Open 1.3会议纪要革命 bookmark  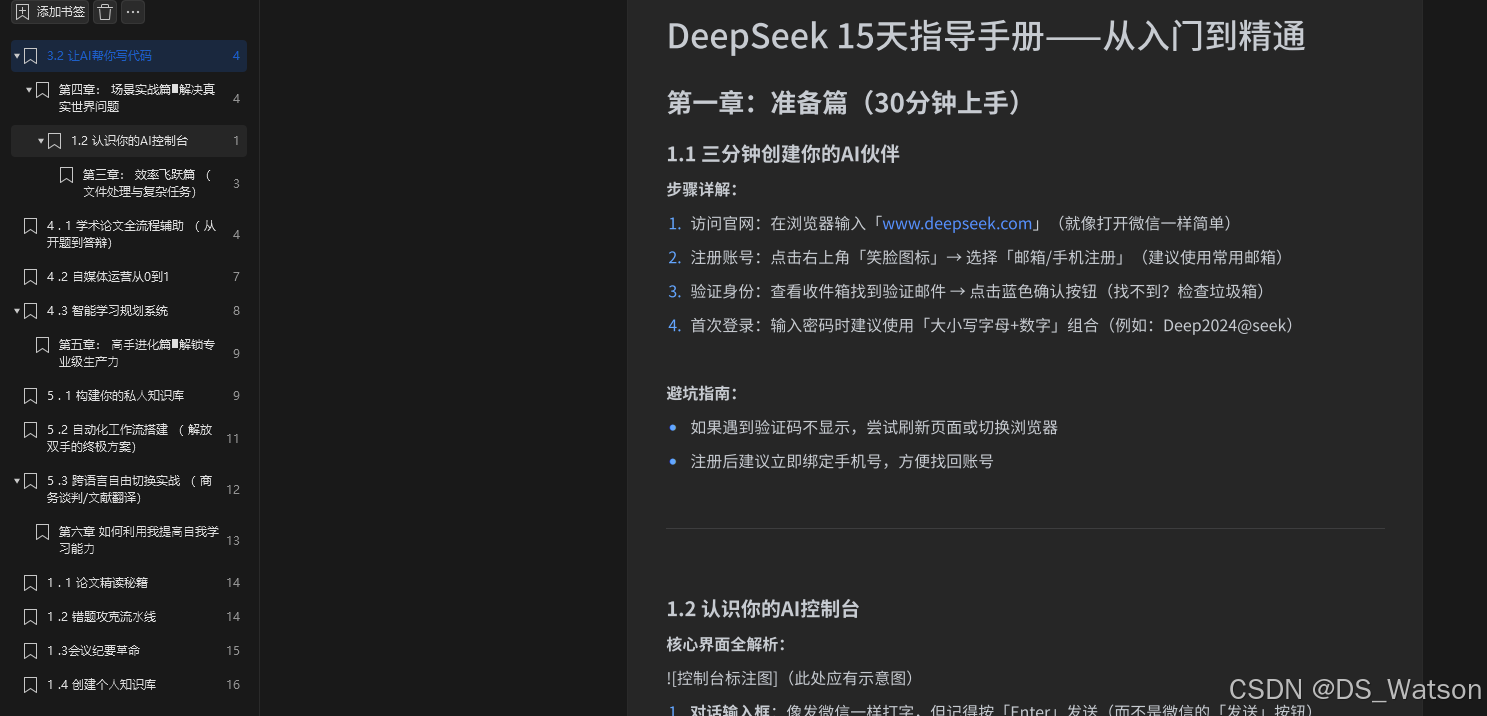point(129,651)
